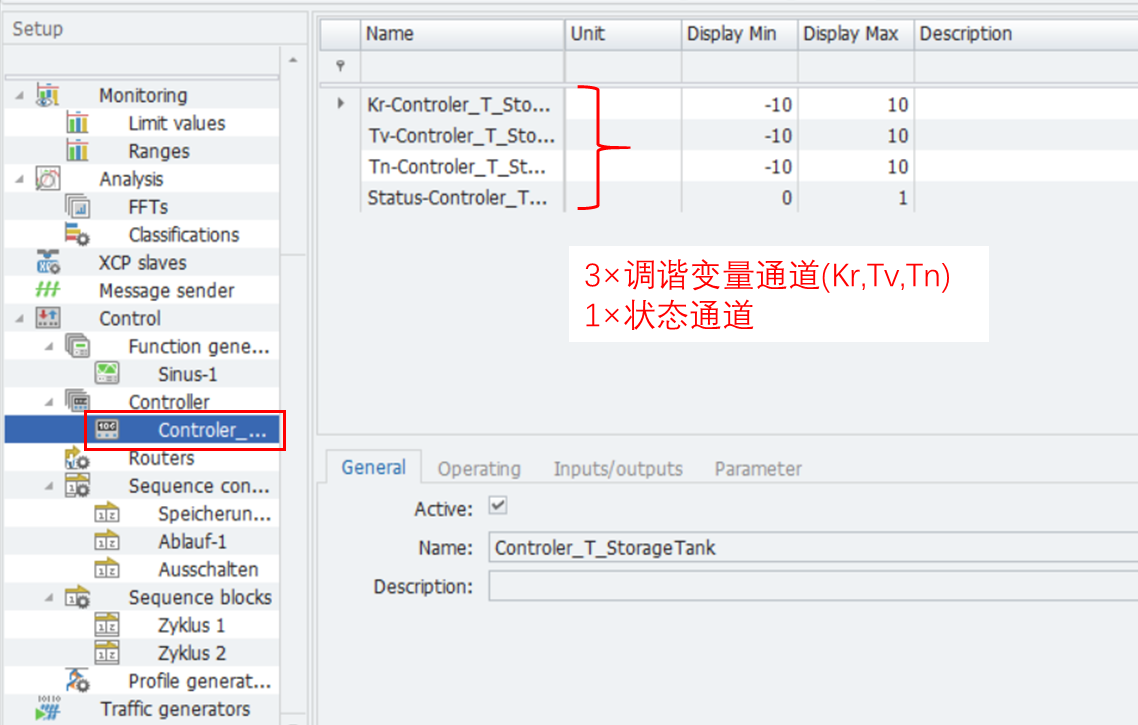The width and height of the screenshot is (1138, 725).
Task: Sort by Display Min column header
Action: pos(740,34)
